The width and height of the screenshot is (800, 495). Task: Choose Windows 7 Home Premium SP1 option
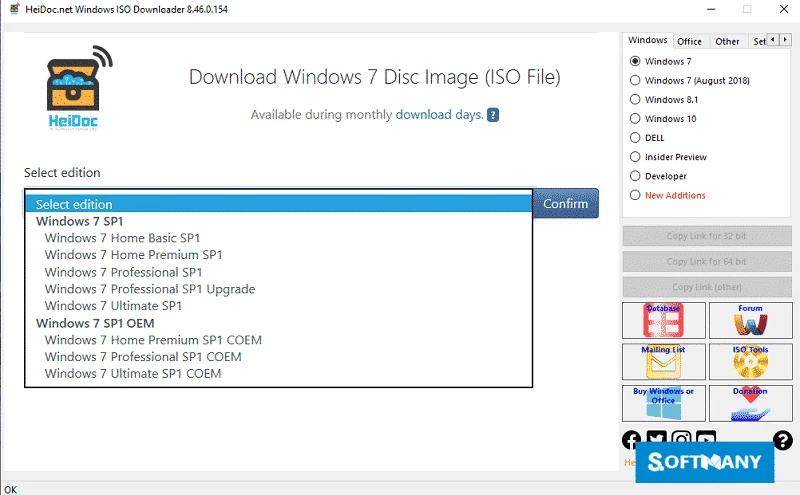133,255
